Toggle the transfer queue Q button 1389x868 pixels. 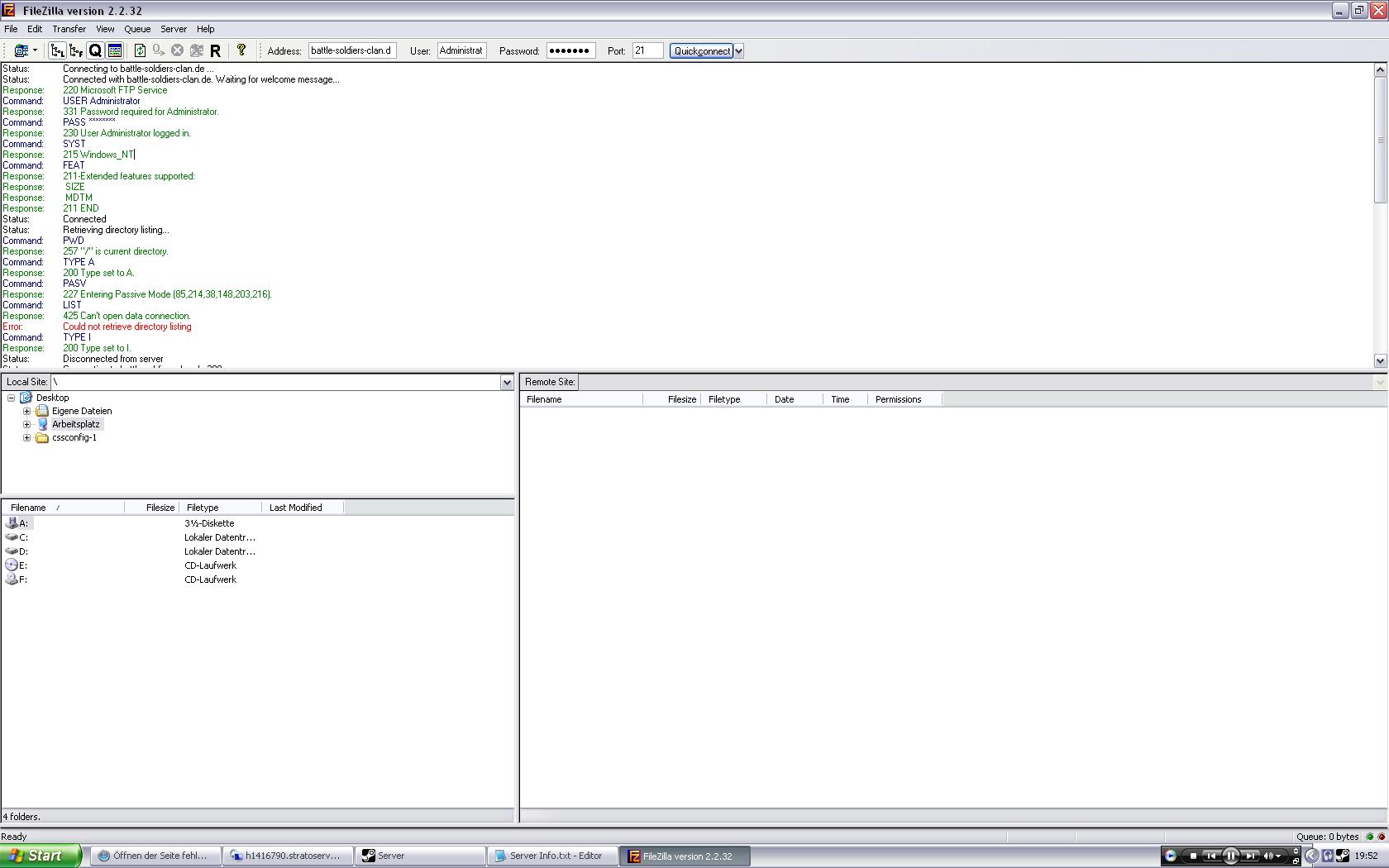click(x=95, y=50)
